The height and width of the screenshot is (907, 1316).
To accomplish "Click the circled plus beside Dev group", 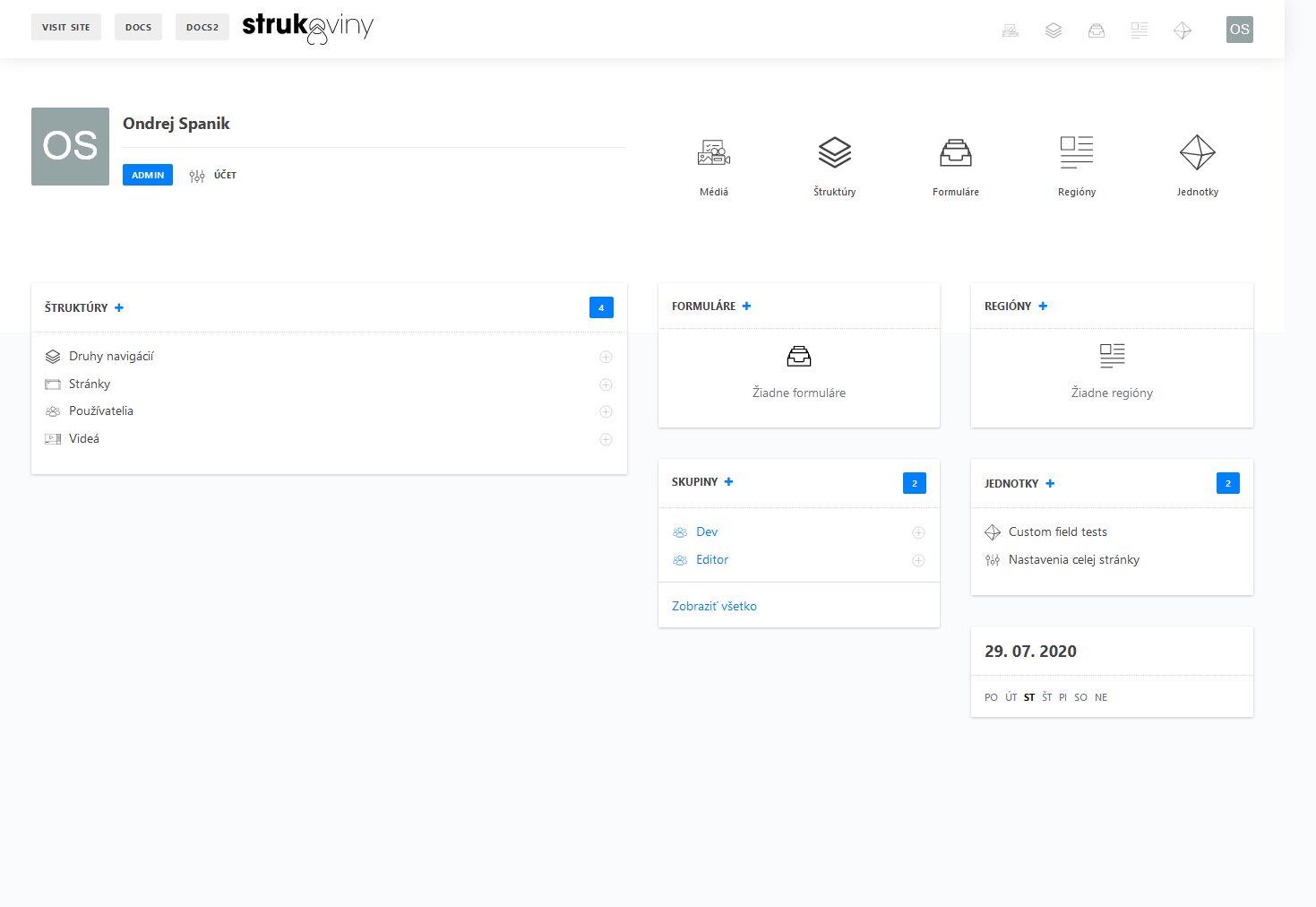I will [x=918, y=532].
